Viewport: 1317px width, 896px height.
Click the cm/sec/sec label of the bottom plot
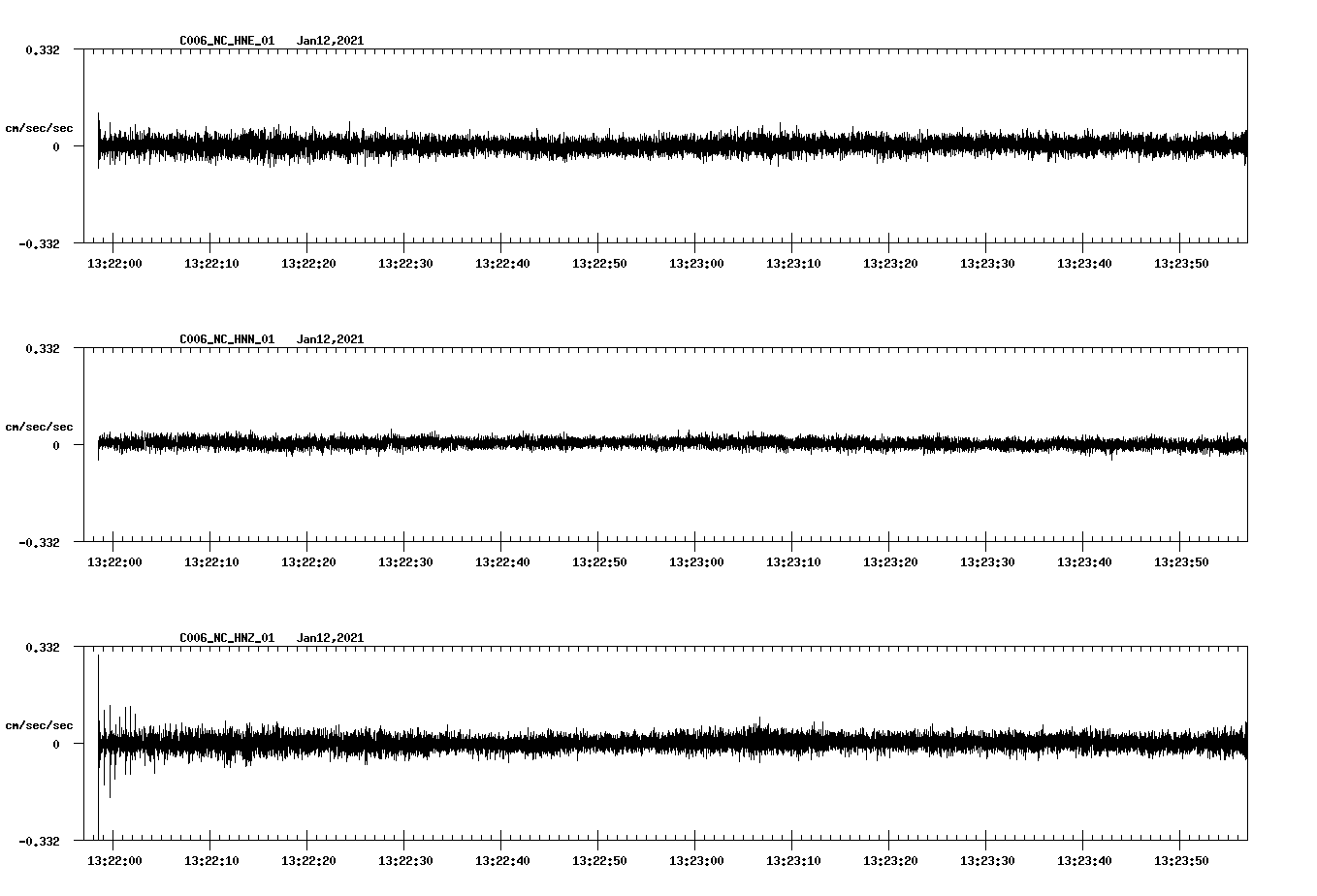click(x=40, y=723)
